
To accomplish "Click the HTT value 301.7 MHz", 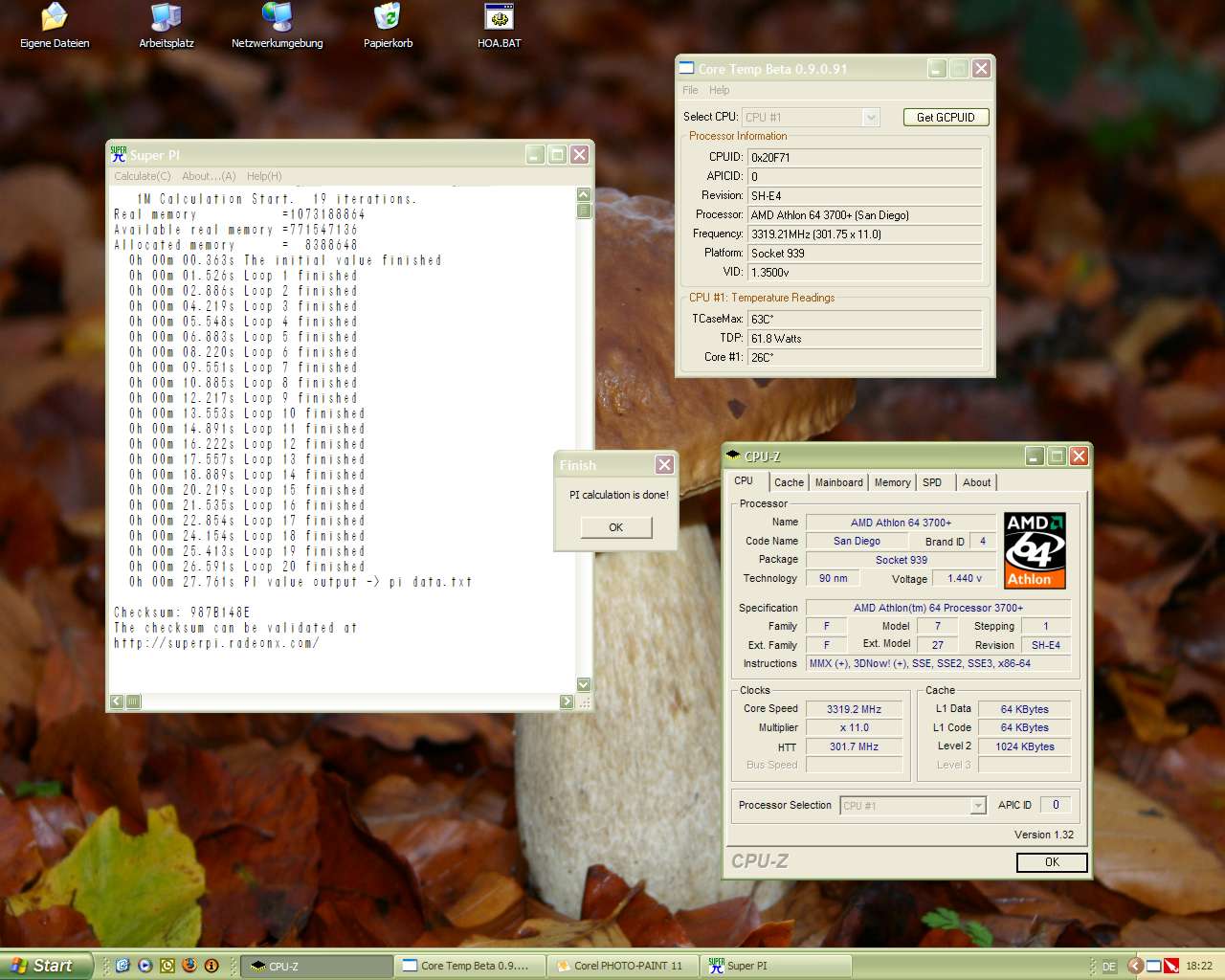I will click(855, 746).
